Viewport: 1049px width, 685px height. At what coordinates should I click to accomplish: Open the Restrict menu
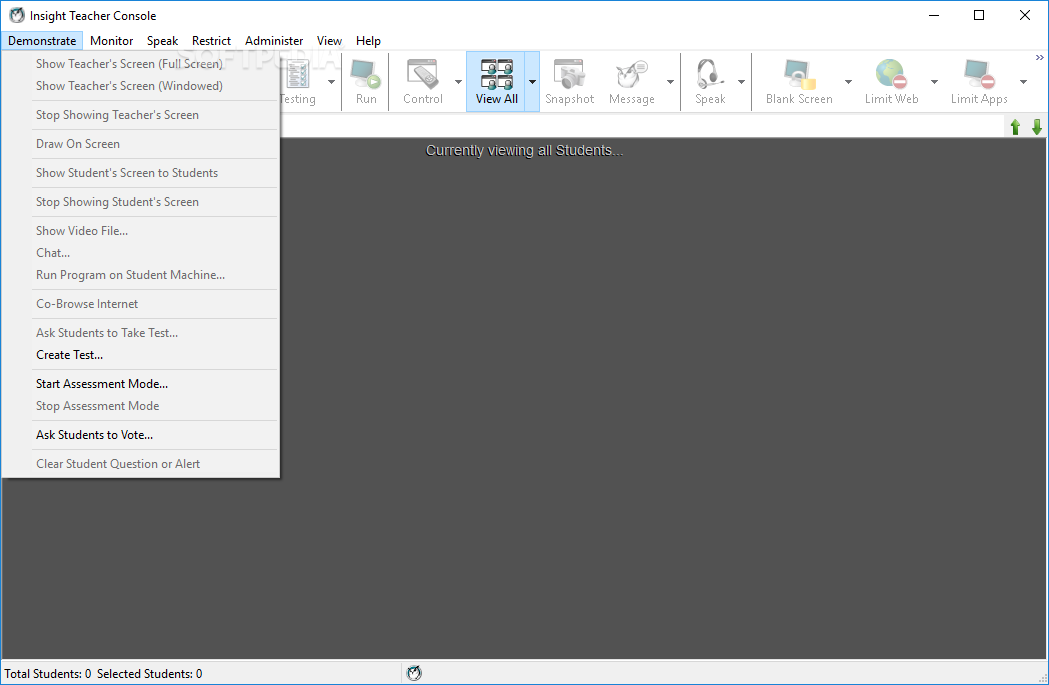pos(211,41)
